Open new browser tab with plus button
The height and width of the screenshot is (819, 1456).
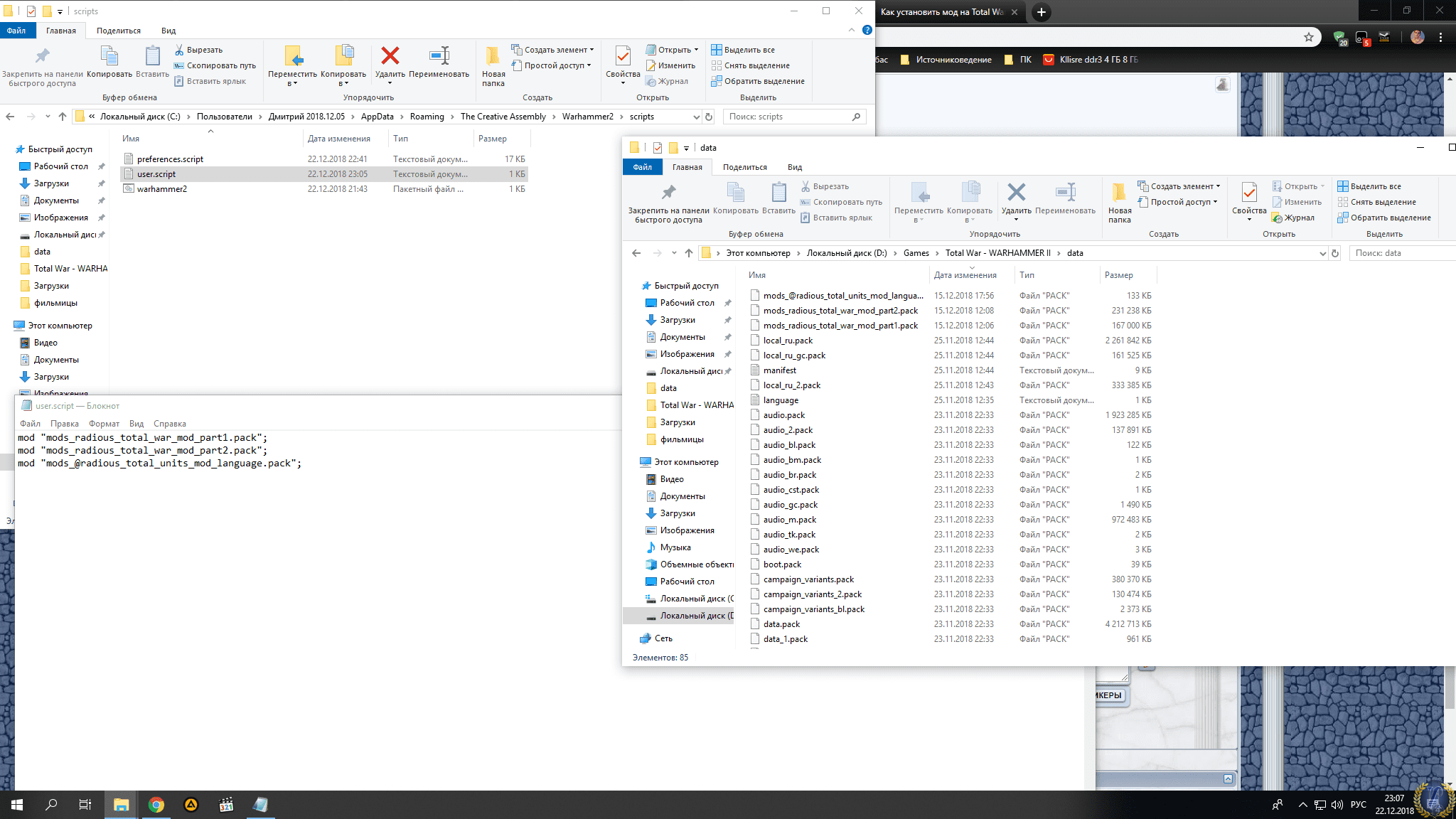1041,12
